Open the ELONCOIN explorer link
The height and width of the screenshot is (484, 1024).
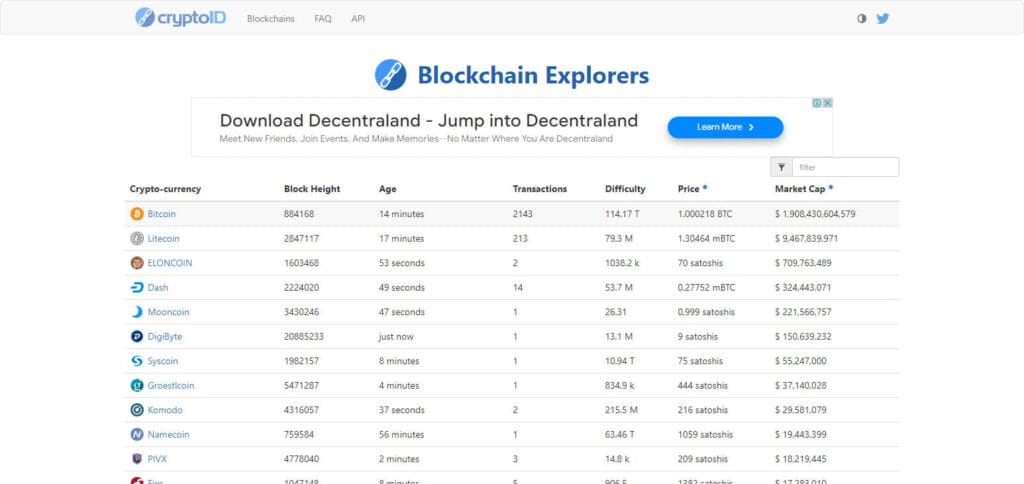pyautogui.click(x=170, y=263)
